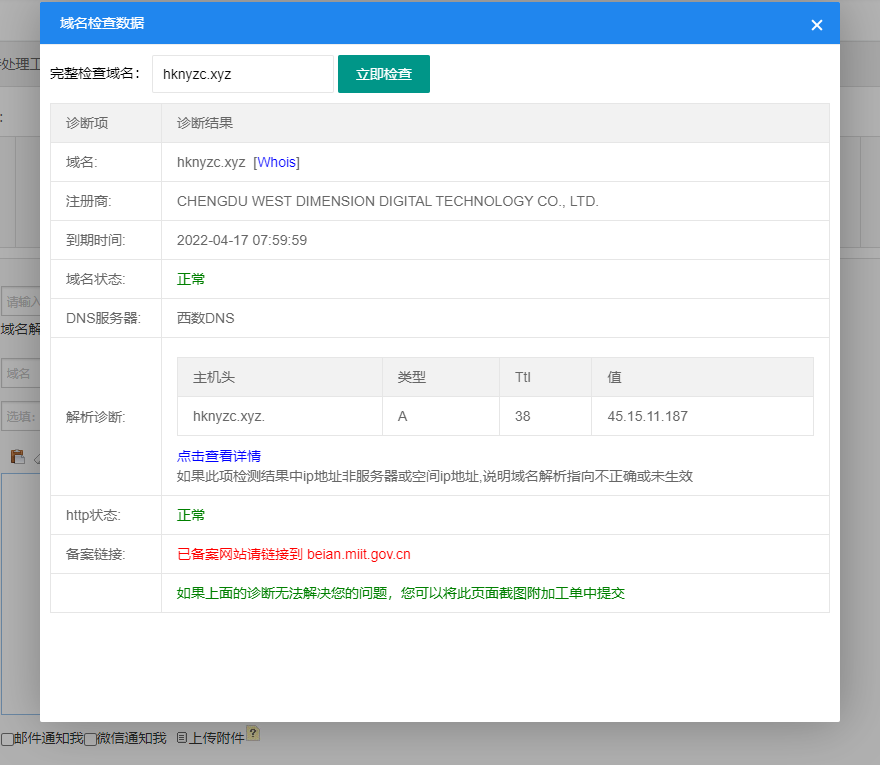Click the hknyzc.xyz. host record cell
Screen dimensions: 880x765
coord(229,416)
